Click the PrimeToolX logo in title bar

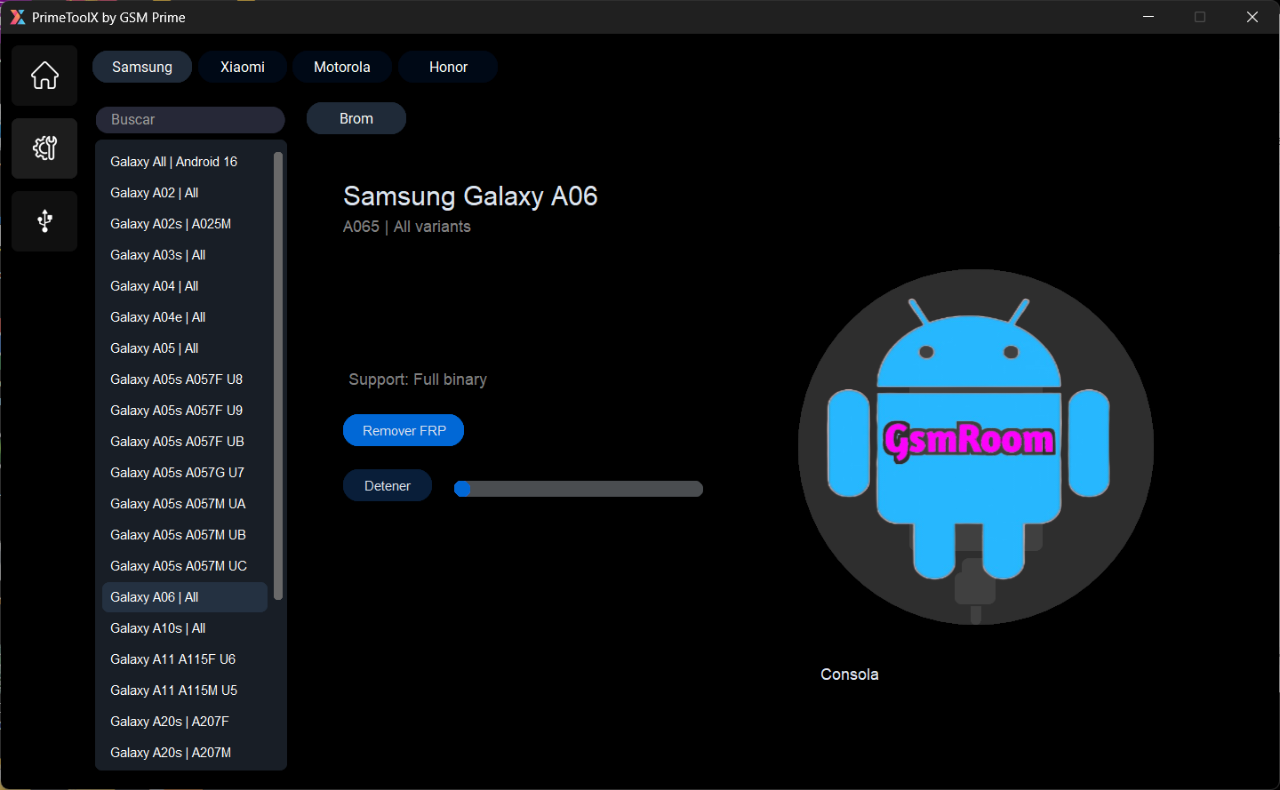[x=17, y=17]
